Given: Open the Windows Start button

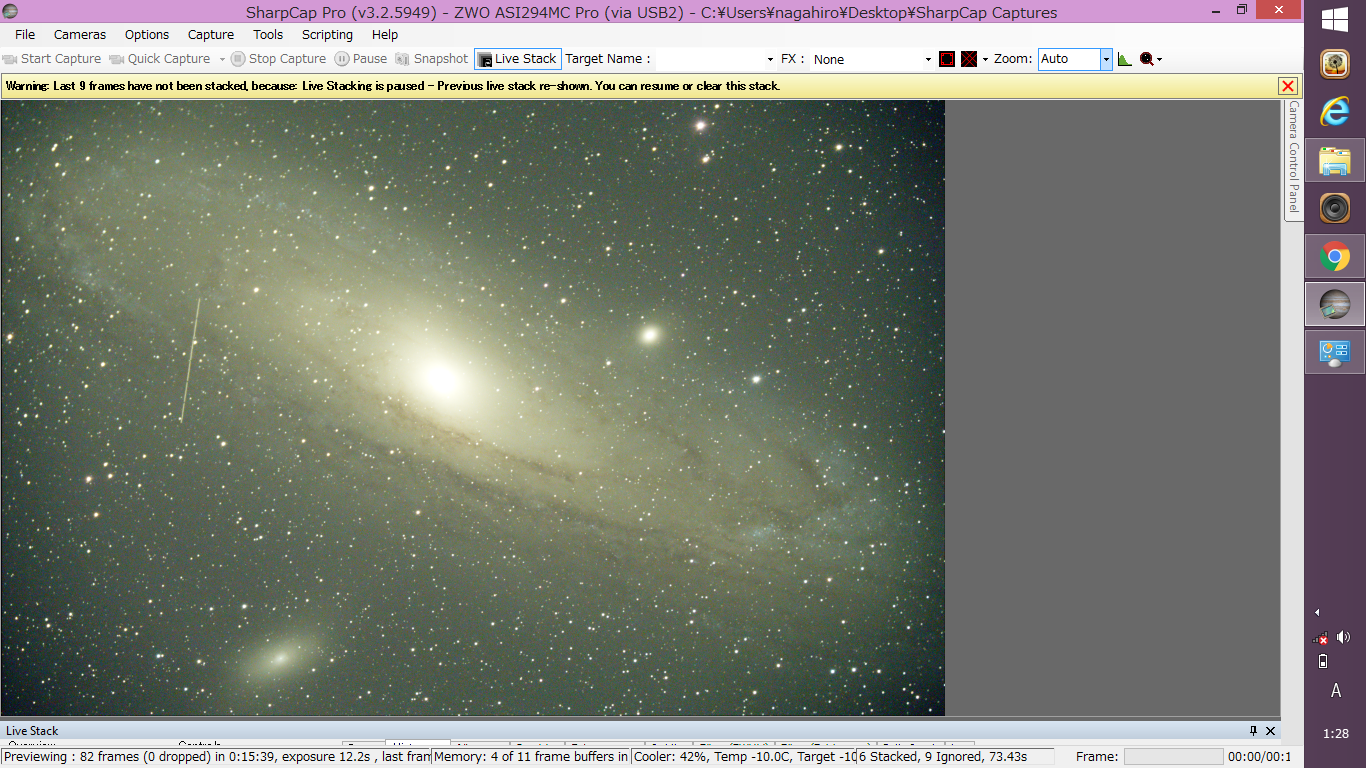Looking at the screenshot, I should click(x=1335, y=19).
